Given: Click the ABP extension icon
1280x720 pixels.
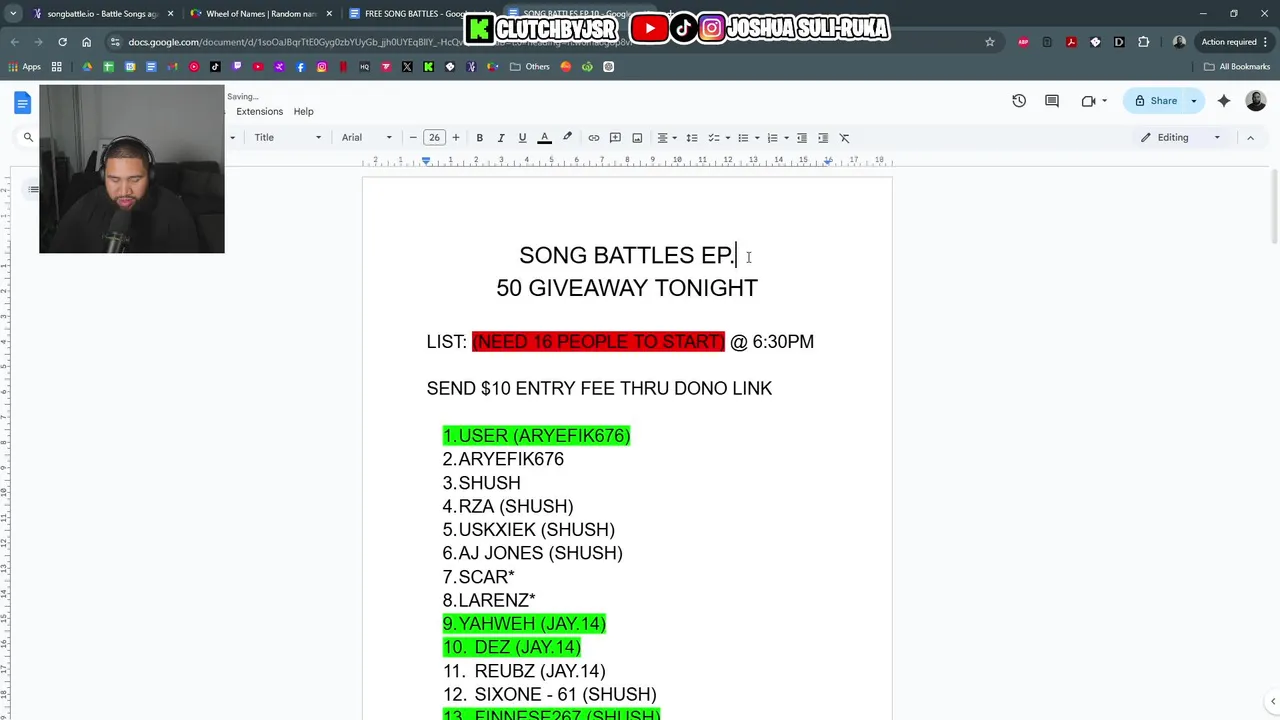Looking at the screenshot, I should tap(1023, 42).
